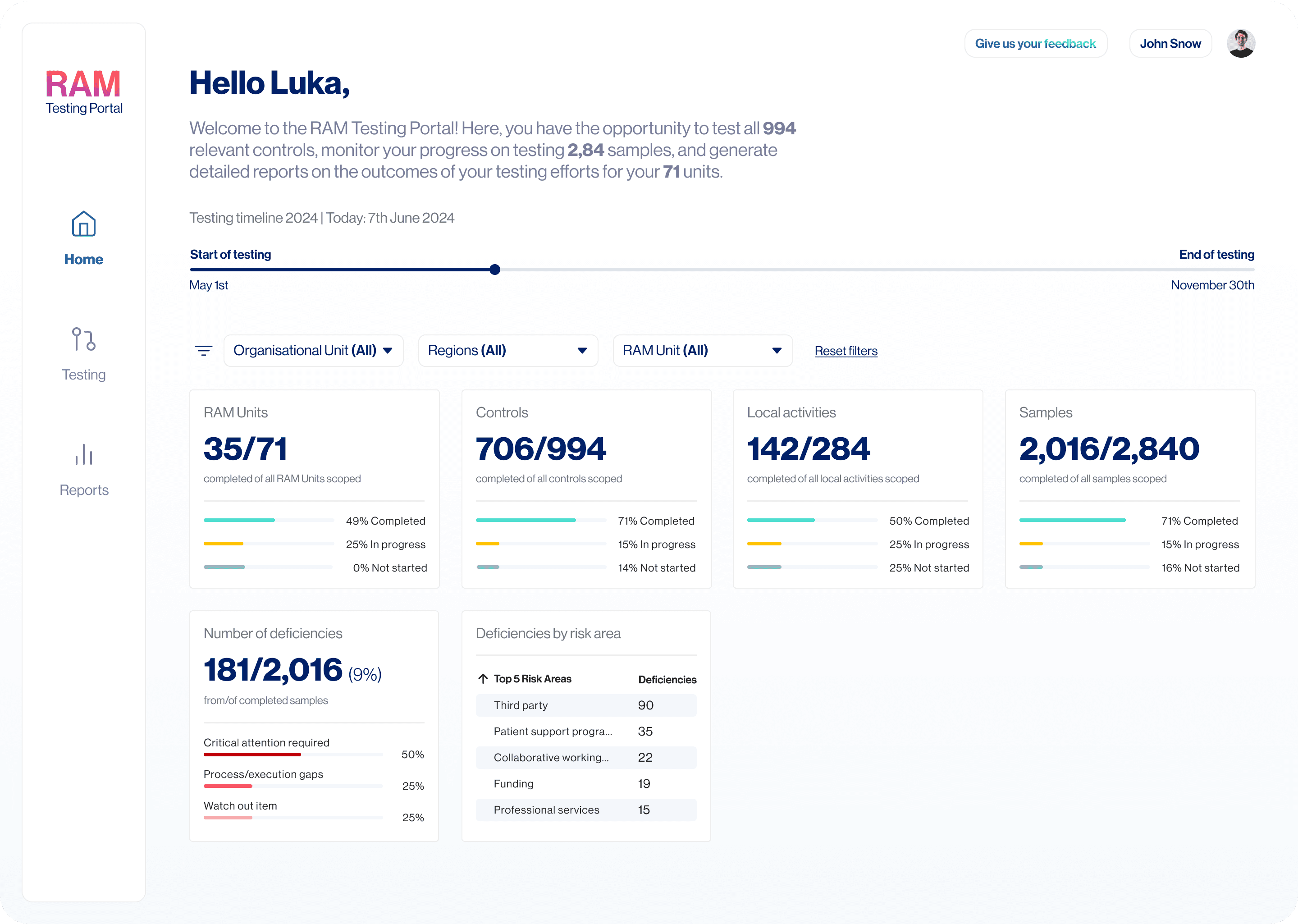Click the Start of testing label

(230, 254)
